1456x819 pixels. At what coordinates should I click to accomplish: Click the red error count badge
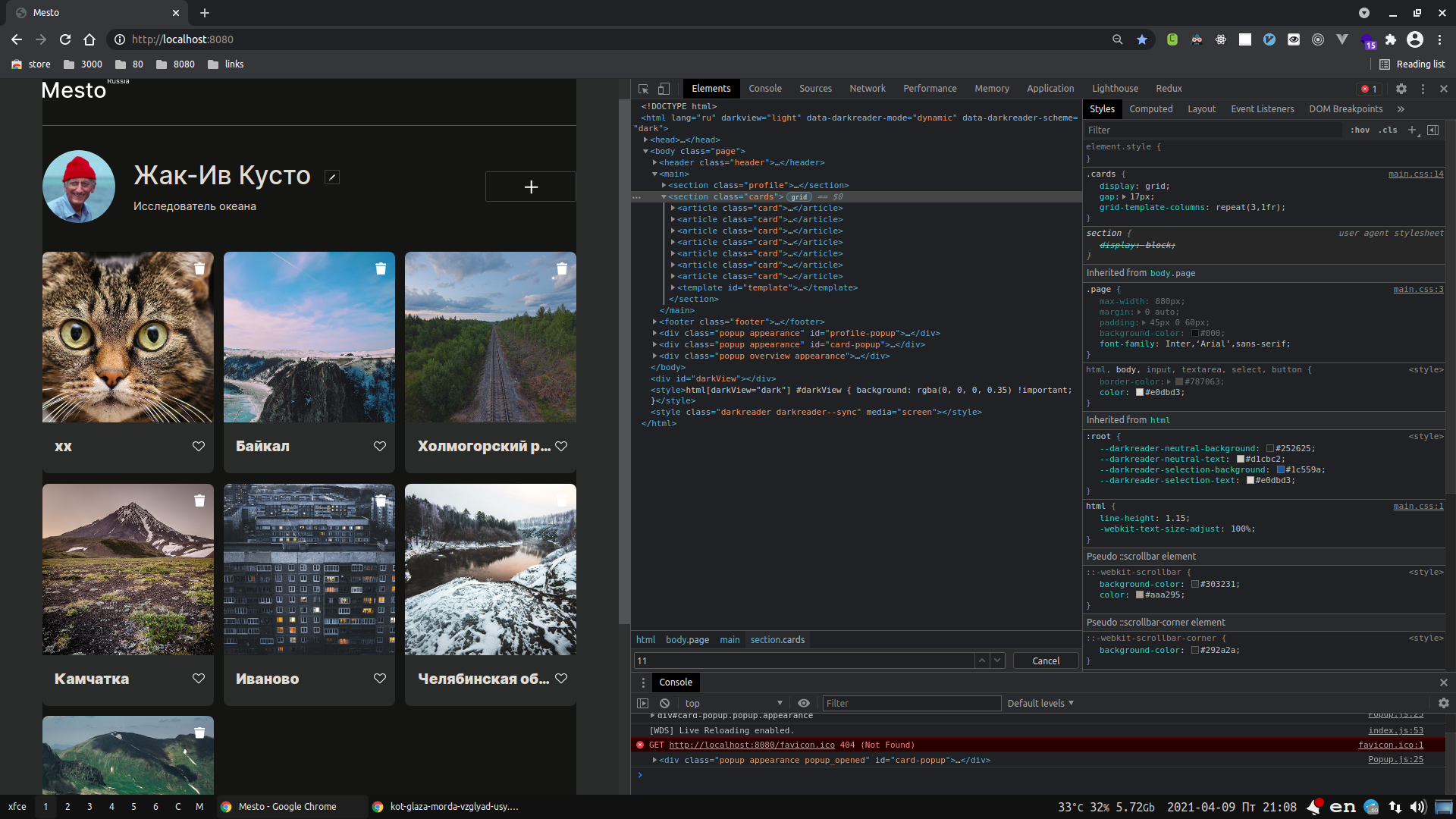coord(1370,89)
